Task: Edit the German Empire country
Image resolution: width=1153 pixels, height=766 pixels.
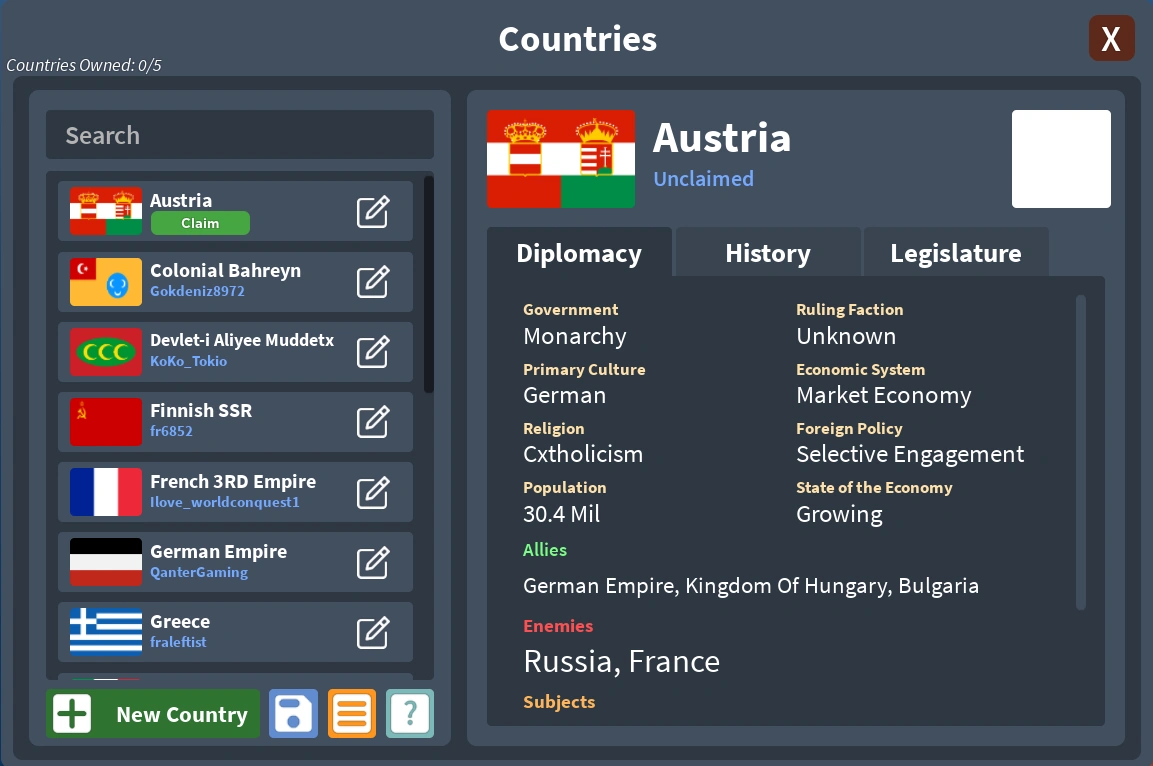Action: tap(373, 561)
